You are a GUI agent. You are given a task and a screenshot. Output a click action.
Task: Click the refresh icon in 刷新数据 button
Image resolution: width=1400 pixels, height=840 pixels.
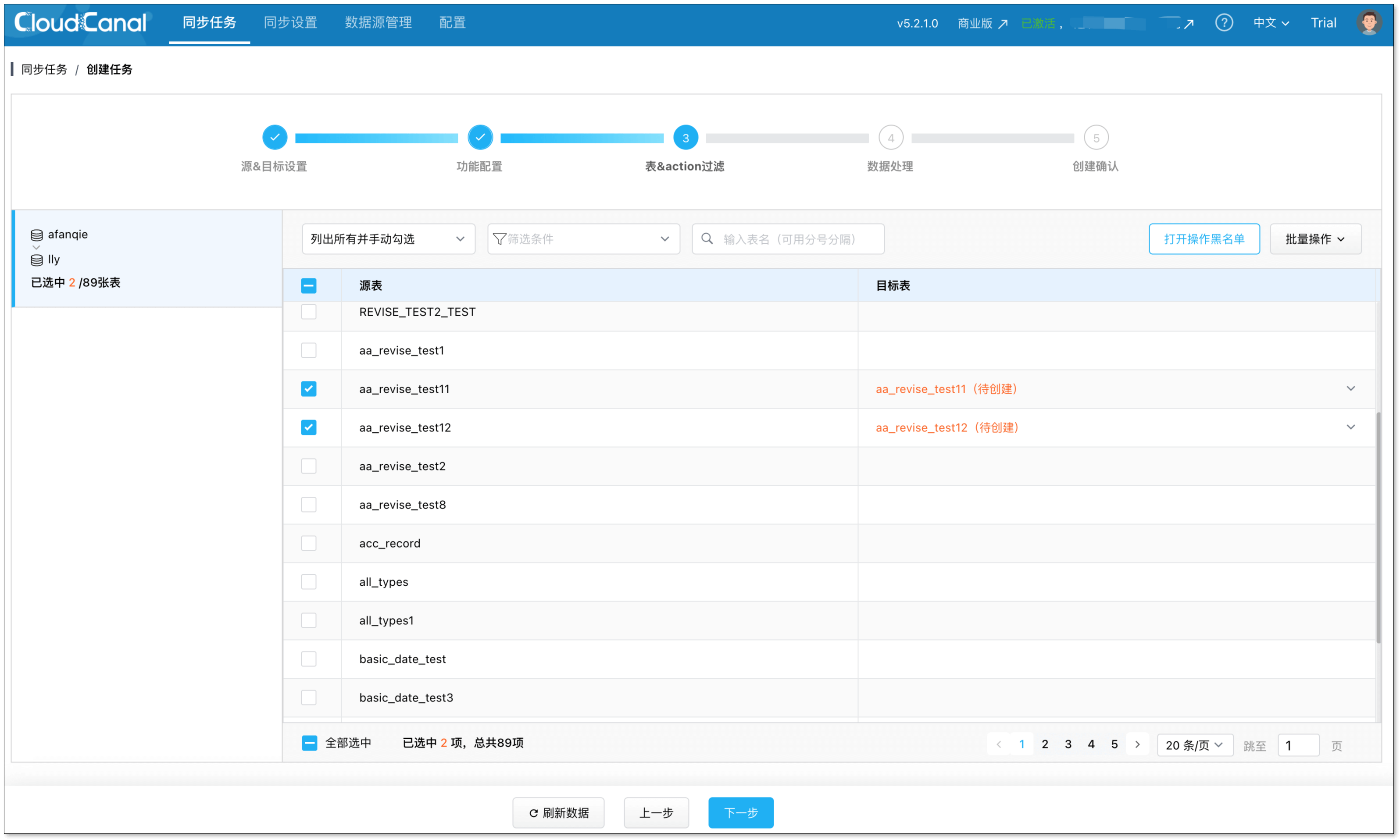click(x=533, y=813)
